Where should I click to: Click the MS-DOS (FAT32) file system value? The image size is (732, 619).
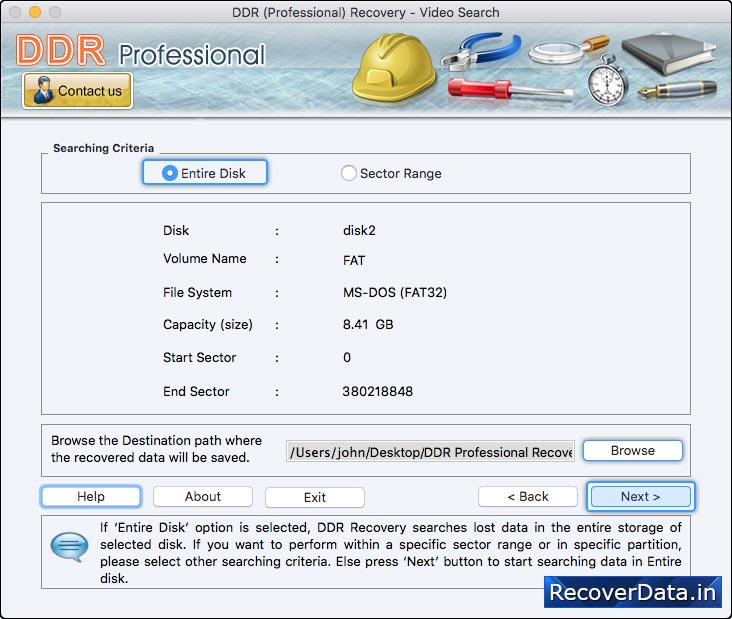coord(394,293)
